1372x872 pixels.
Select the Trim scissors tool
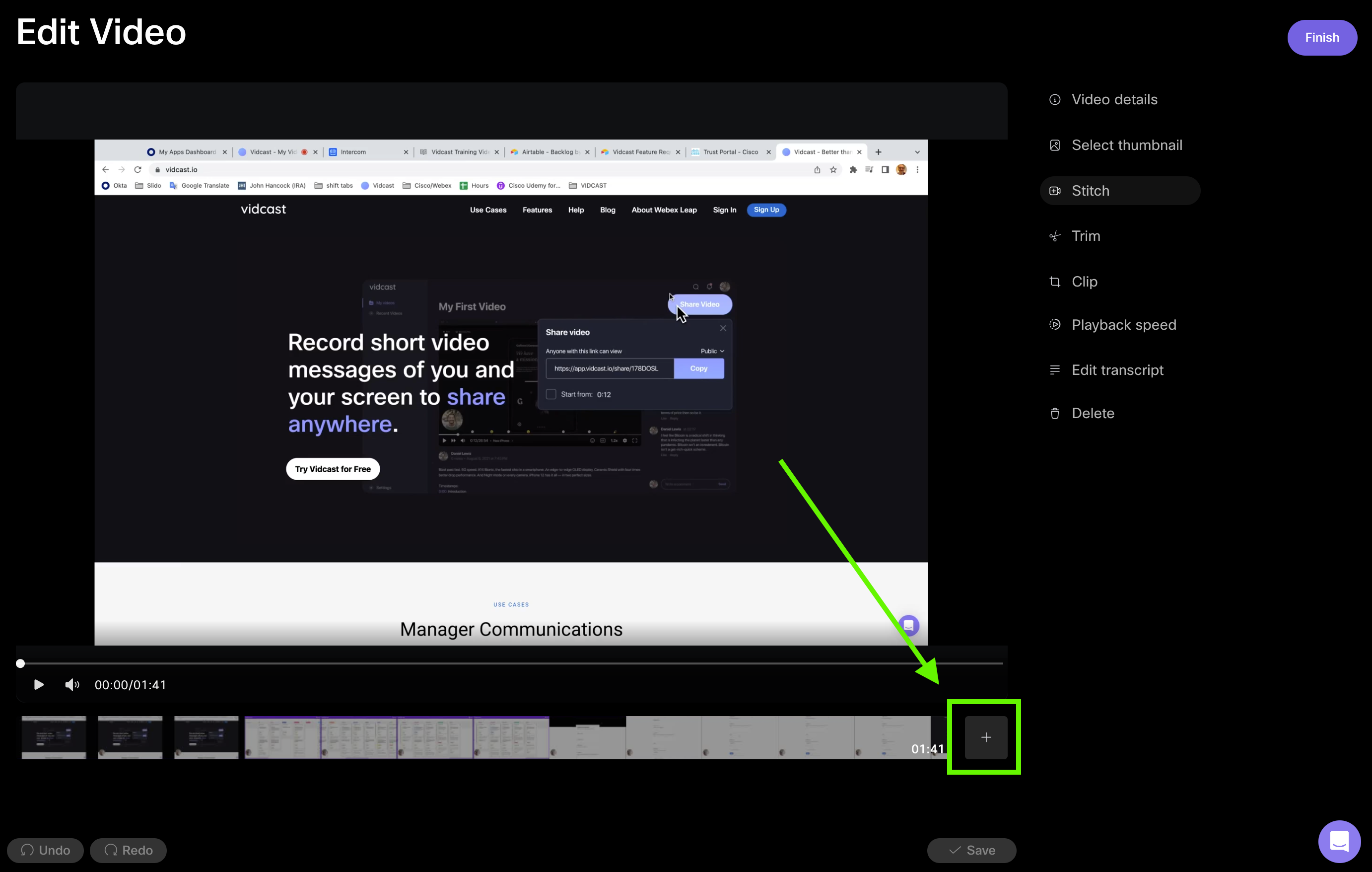(x=1075, y=236)
